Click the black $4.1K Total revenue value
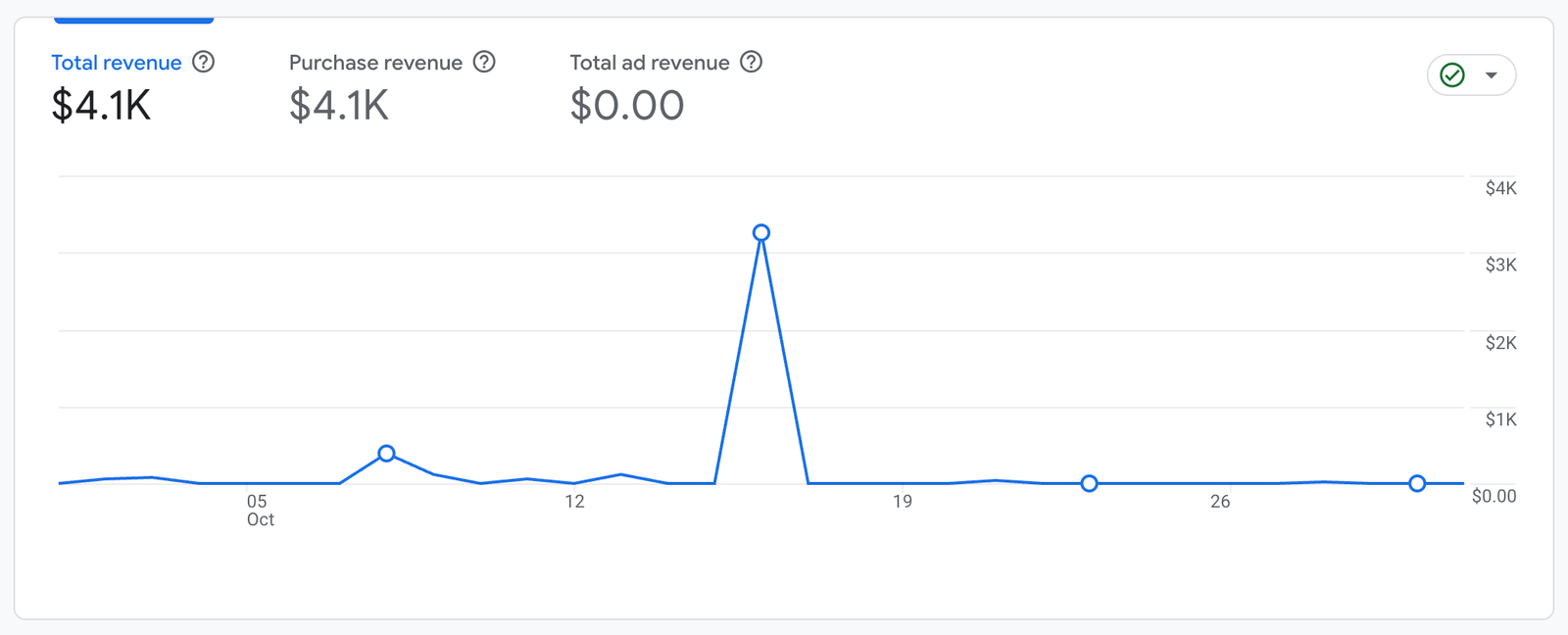This screenshot has width=1568, height=635. click(x=101, y=106)
